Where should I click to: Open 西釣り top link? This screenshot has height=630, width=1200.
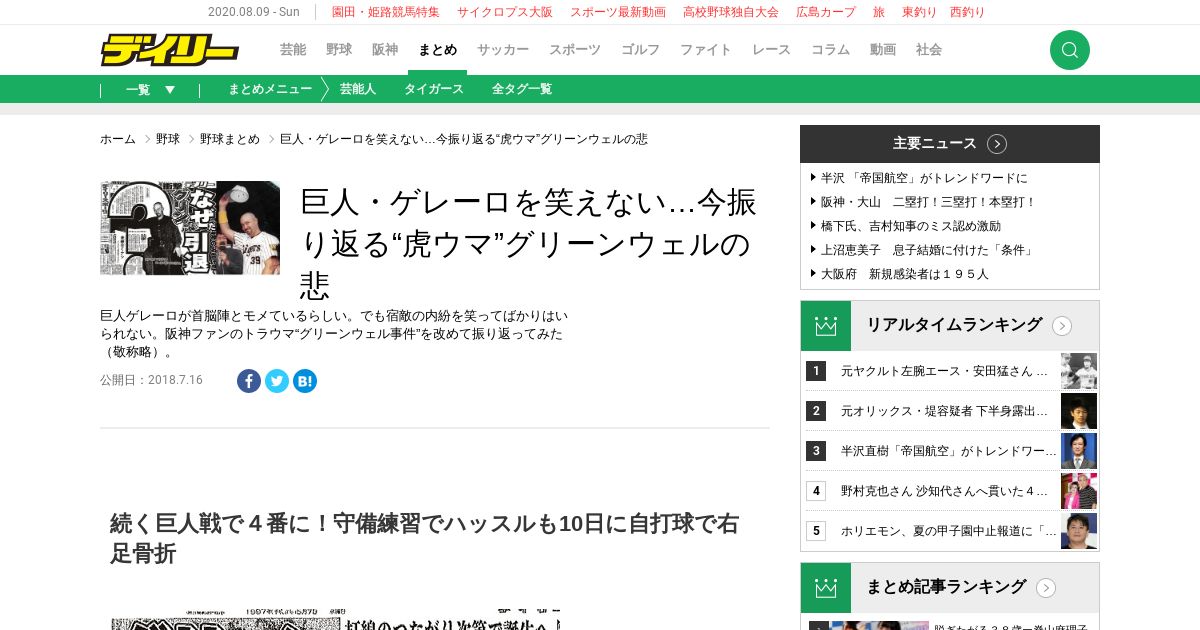point(967,12)
